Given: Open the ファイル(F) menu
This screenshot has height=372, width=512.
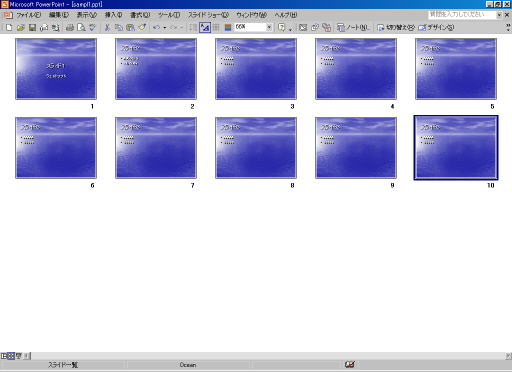Looking at the screenshot, I should (29, 15).
